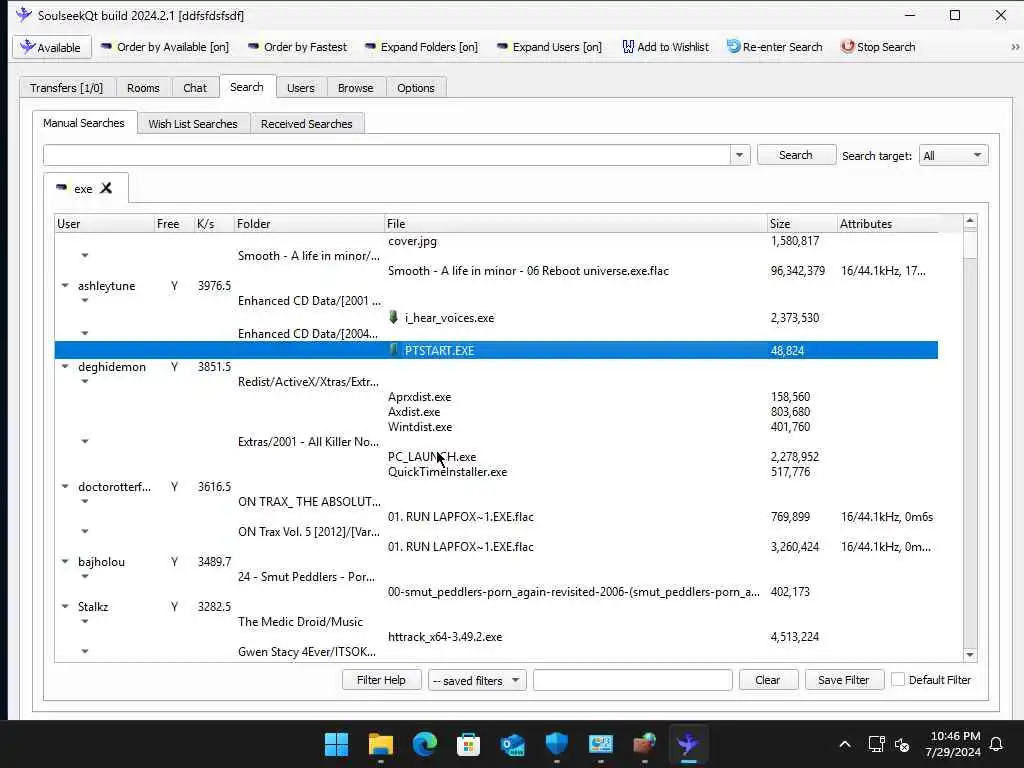Select the Manual Searches tab
The image size is (1024, 768).
84,123
